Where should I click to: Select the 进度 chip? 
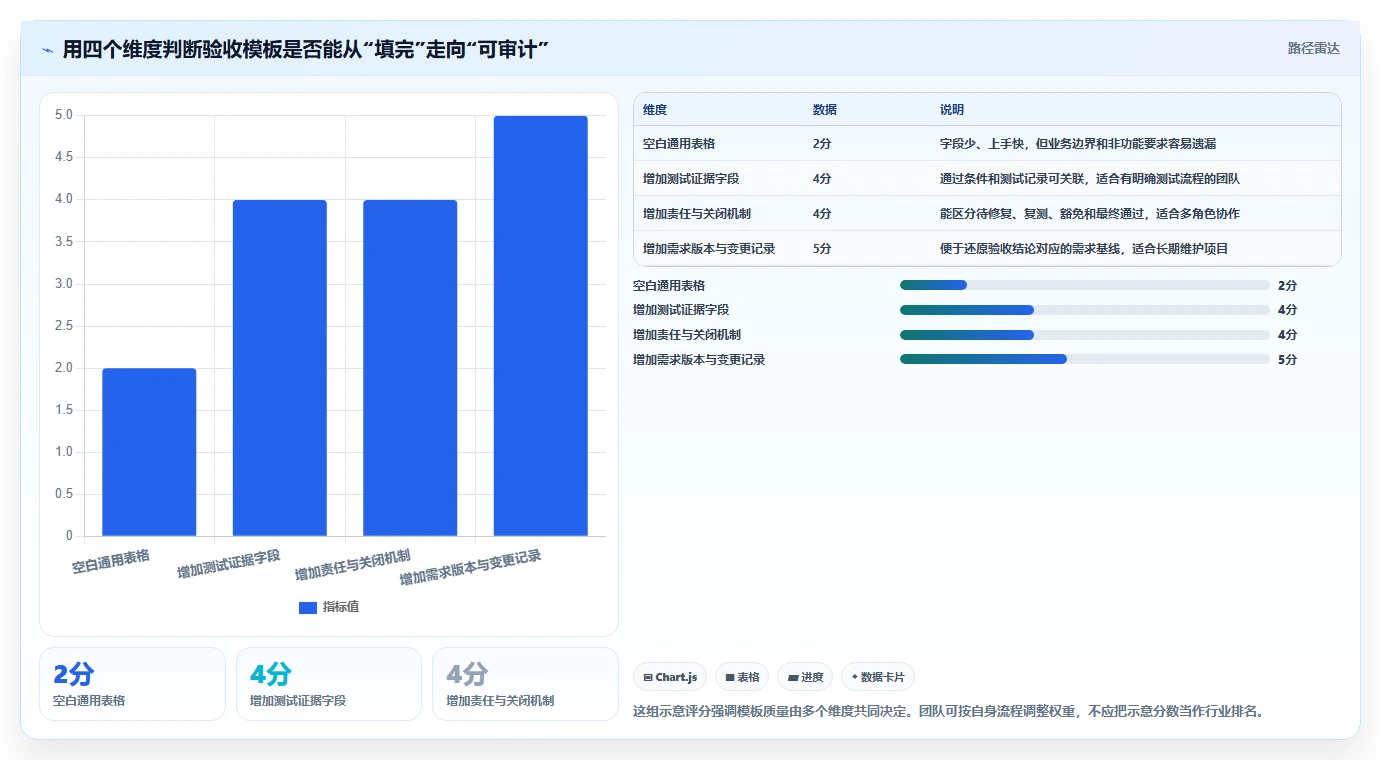(x=805, y=677)
